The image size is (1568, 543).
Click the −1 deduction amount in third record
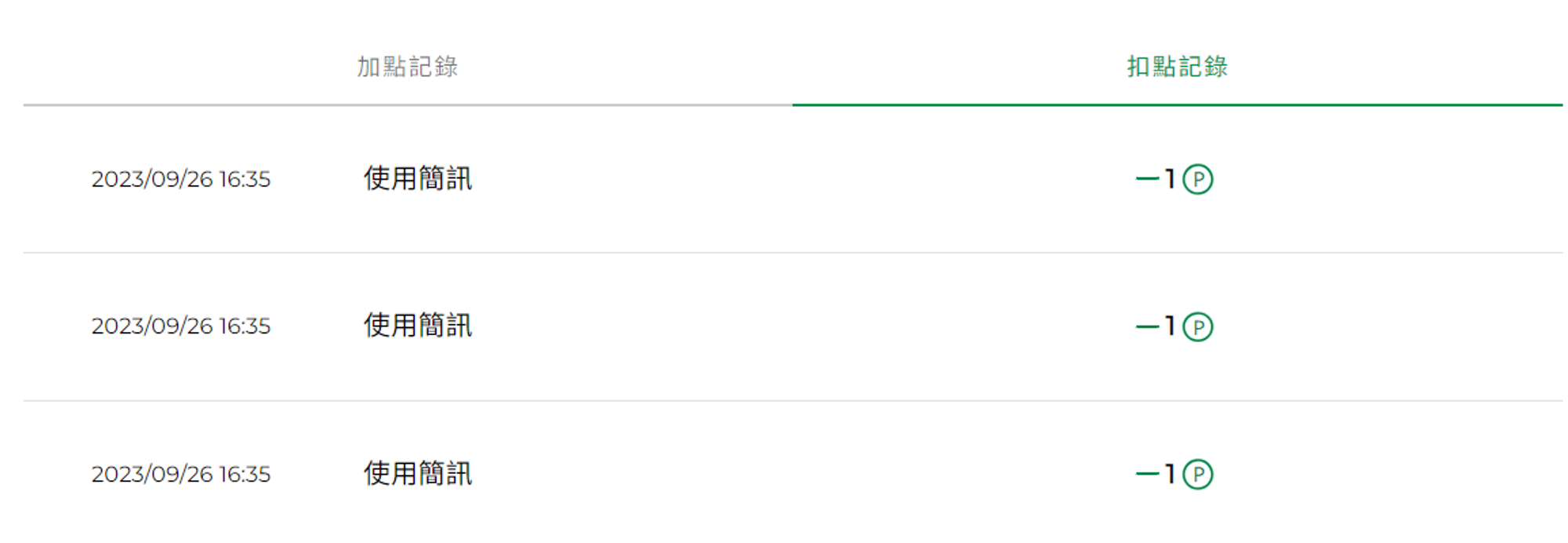click(1155, 474)
